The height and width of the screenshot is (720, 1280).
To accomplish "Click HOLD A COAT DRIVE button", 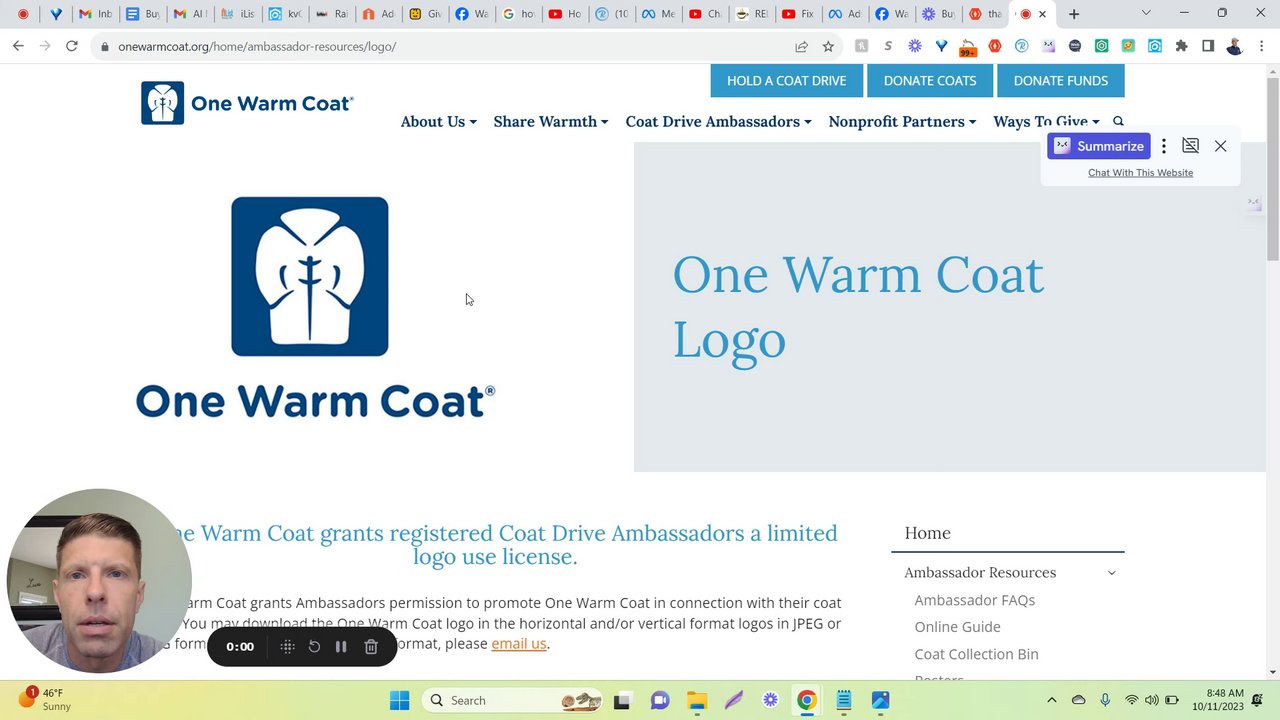I will point(786,81).
